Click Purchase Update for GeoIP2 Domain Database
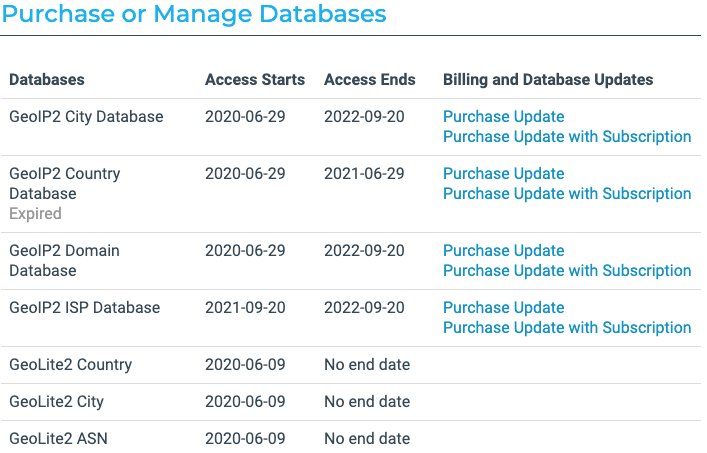Screen dimensions: 707x453 coord(503,251)
